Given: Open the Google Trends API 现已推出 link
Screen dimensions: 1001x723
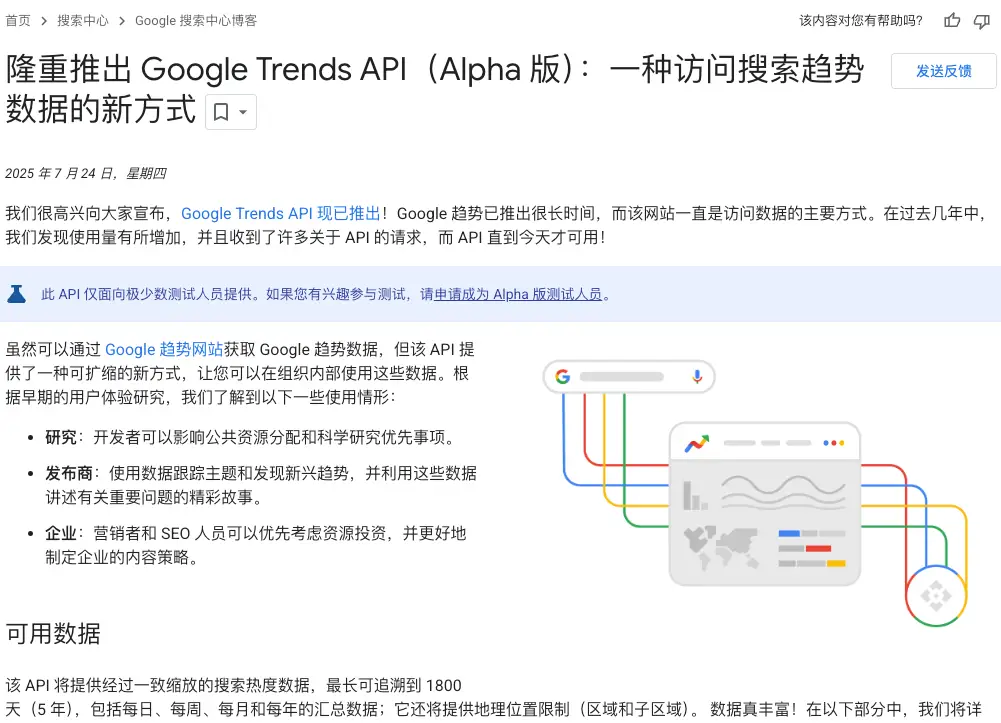Looking at the screenshot, I should (281, 213).
